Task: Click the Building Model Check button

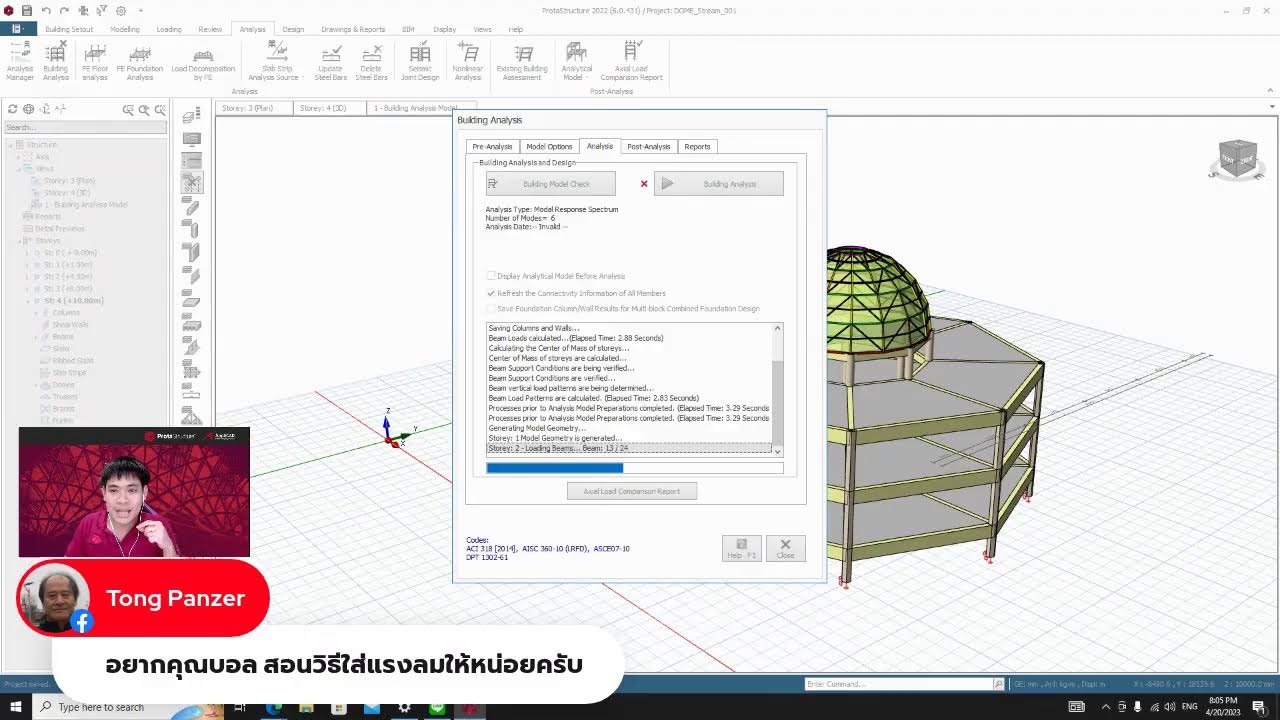Action: pyautogui.click(x=551, y=184)
